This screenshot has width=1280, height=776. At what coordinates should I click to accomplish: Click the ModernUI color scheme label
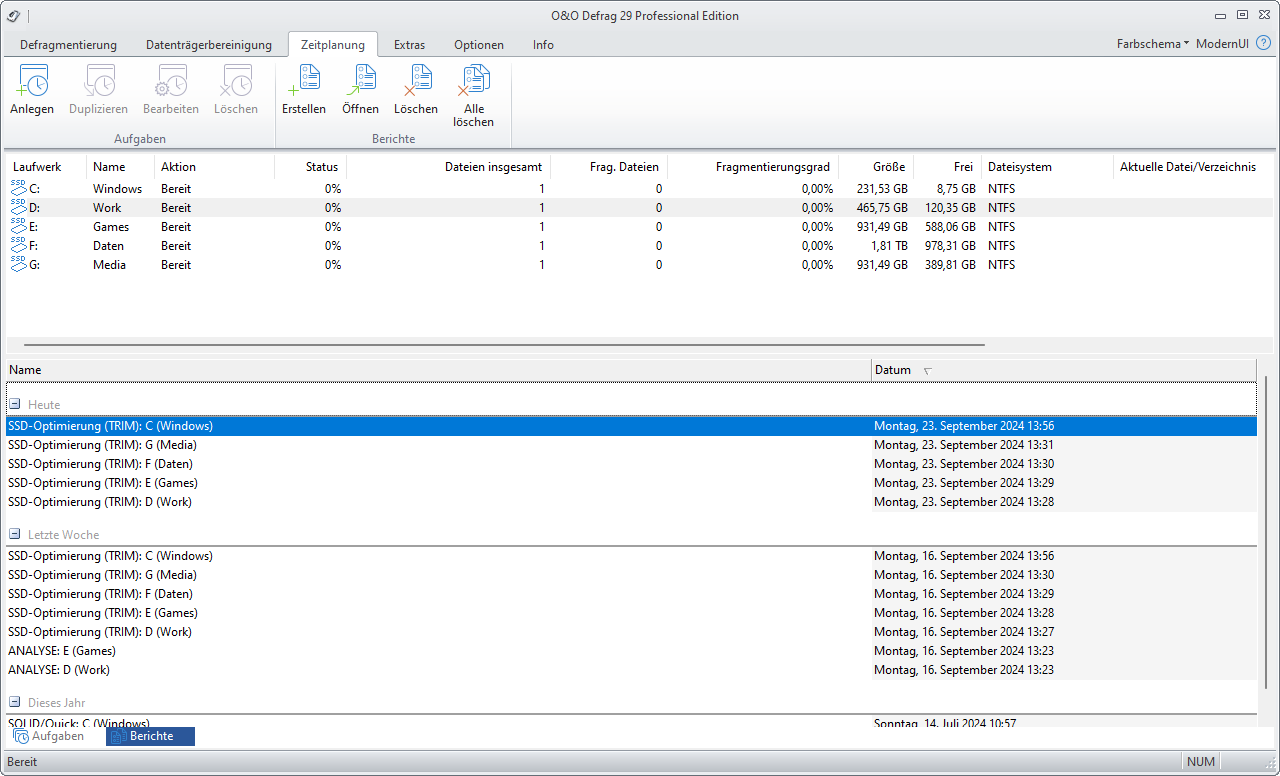pyautogui.click(x=1222, y=44)
